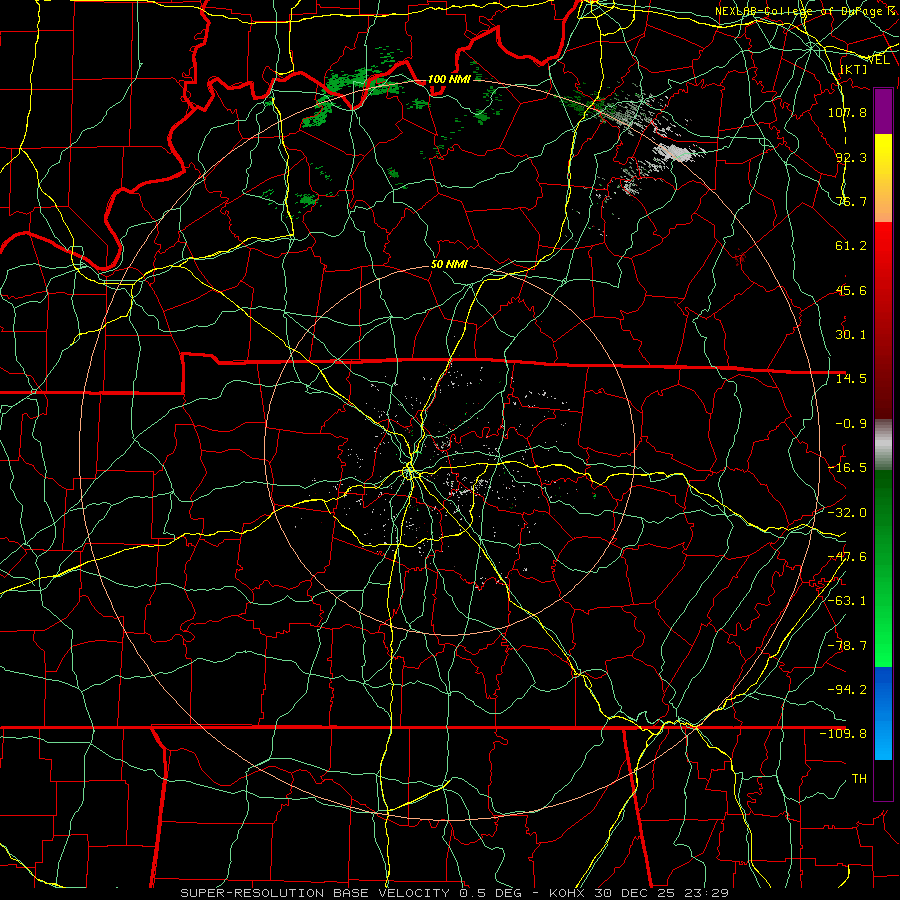Pick the green segment of color bar

[883, 568]
